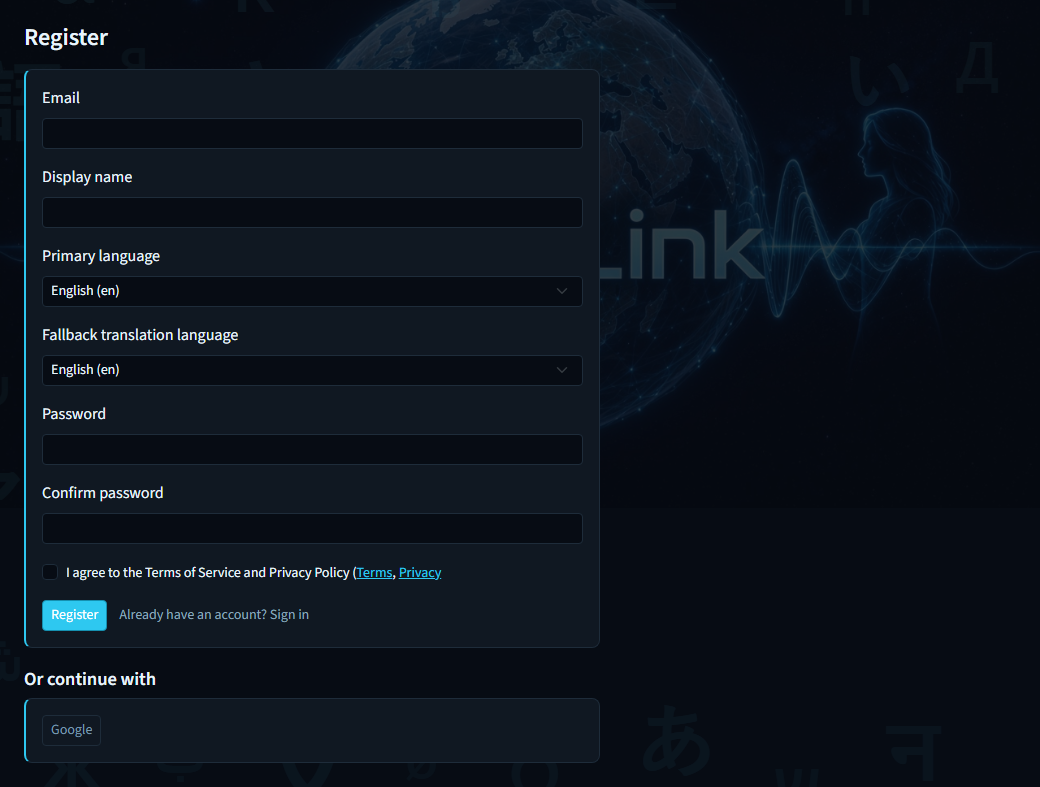Continue with Google button
The height and width of the screenshot is (787, 1040).
72,730
